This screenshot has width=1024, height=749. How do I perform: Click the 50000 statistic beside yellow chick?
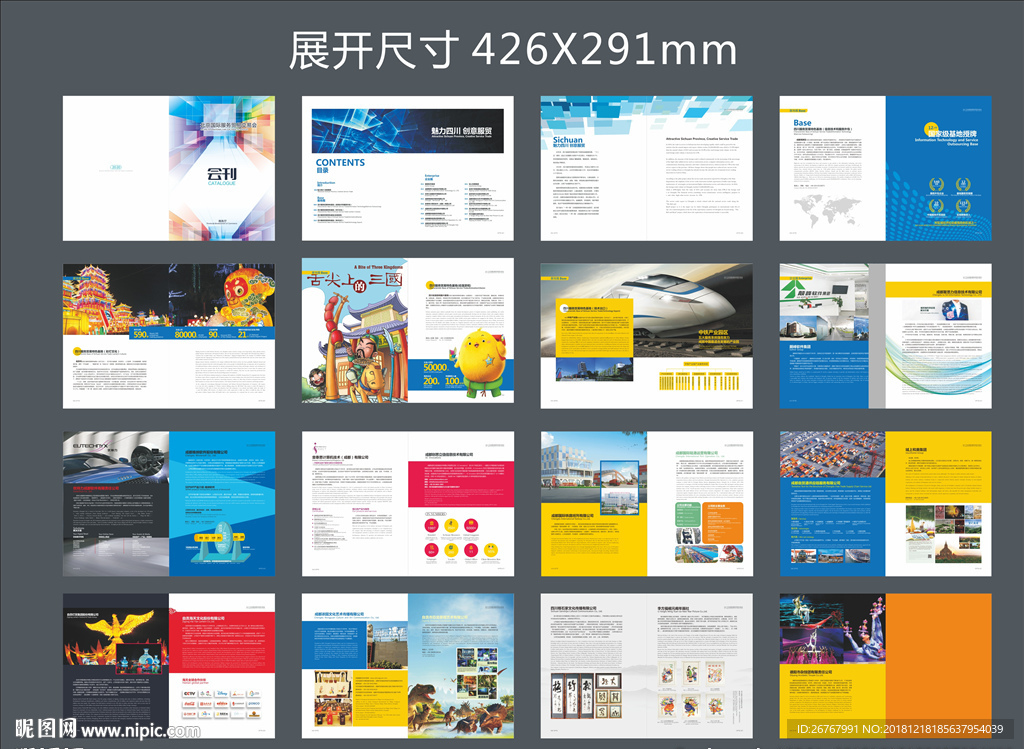[x=435, y=368]
